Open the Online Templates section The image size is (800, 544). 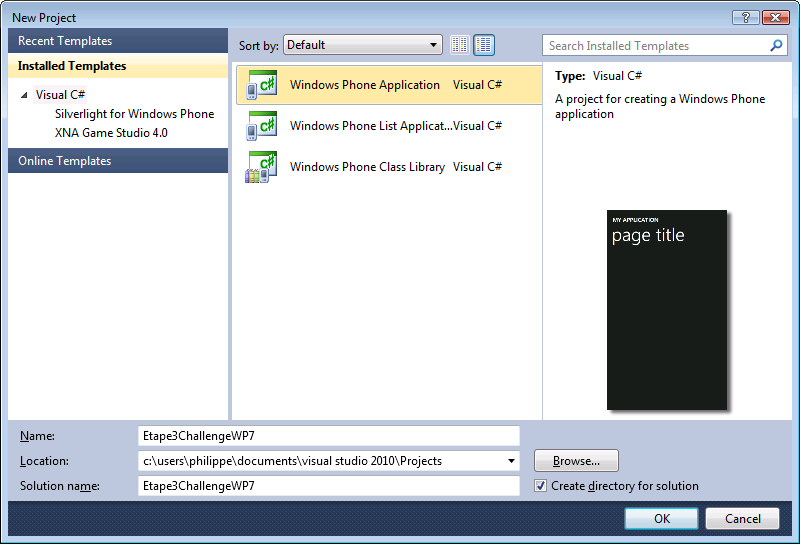point(65,161)
